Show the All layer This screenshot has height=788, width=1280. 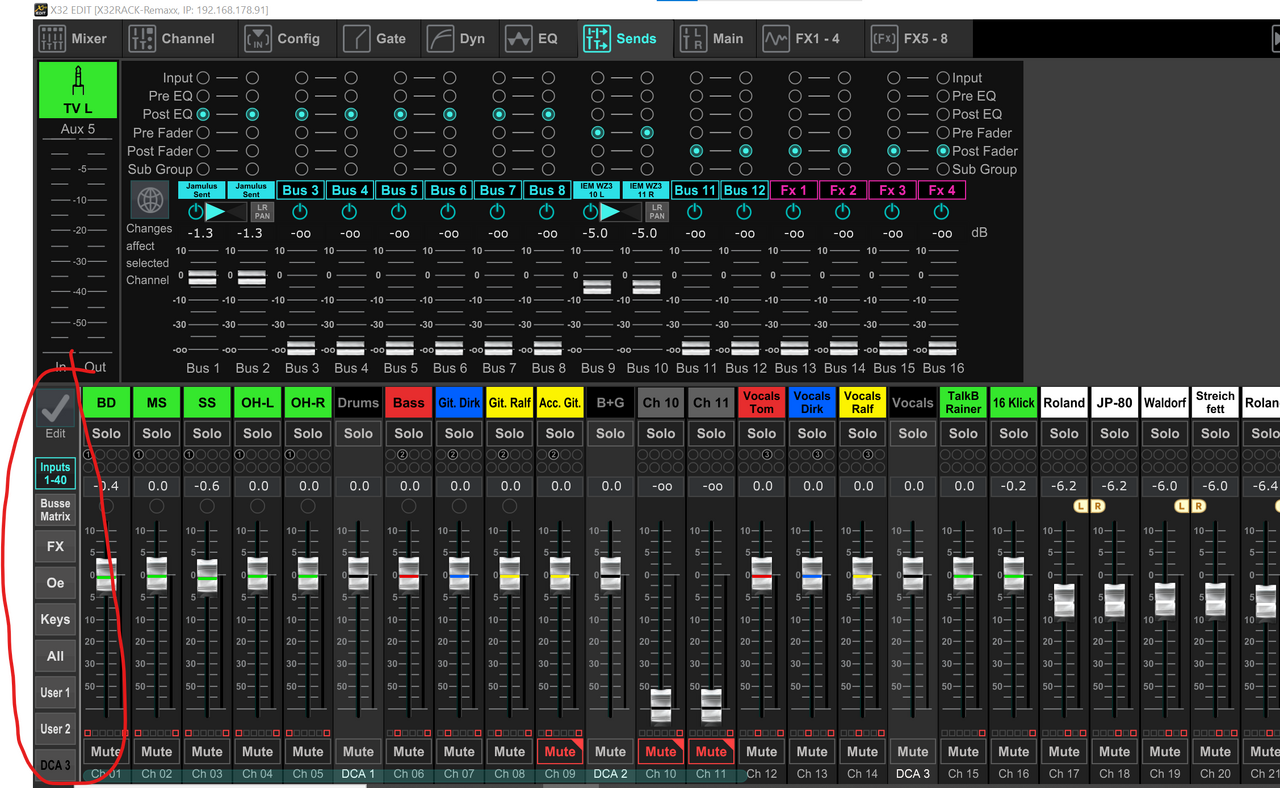(56, 656)
